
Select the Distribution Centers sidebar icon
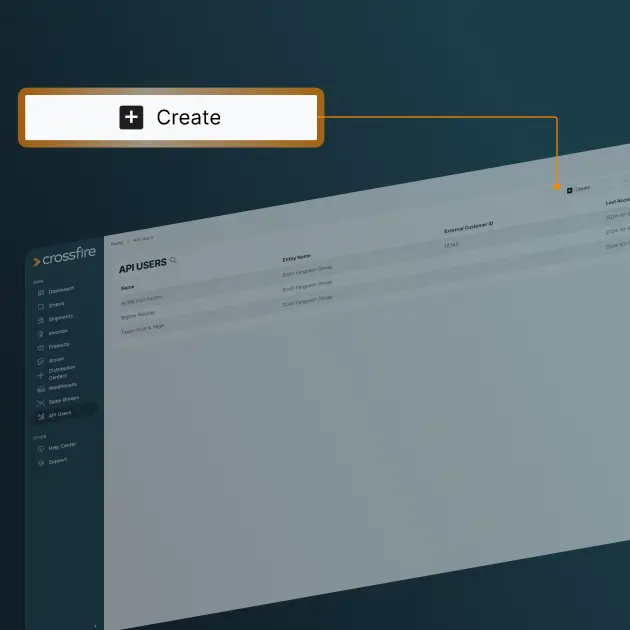coord(40,373)
